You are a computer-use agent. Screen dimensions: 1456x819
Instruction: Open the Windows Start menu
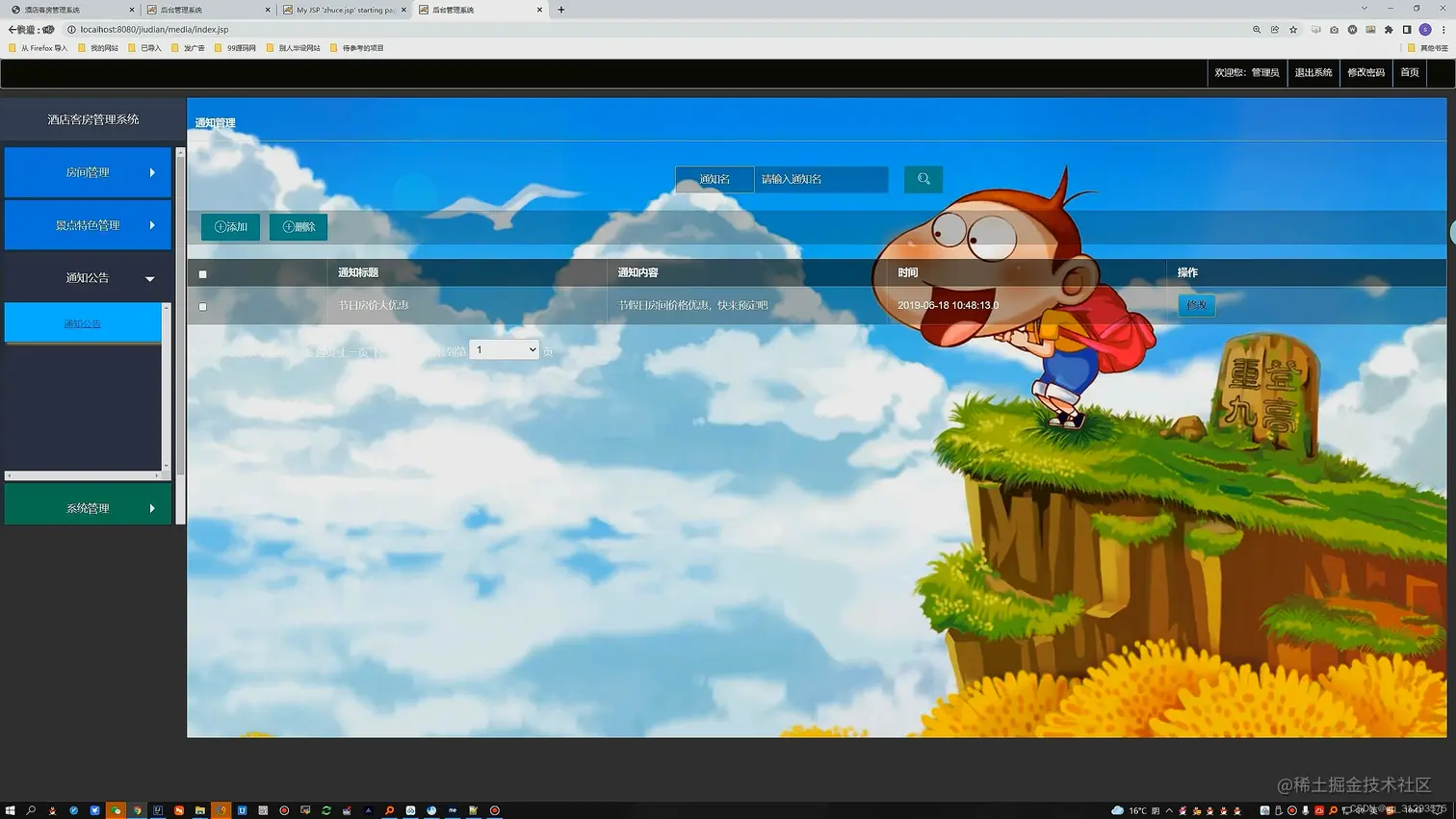point(10,810)
